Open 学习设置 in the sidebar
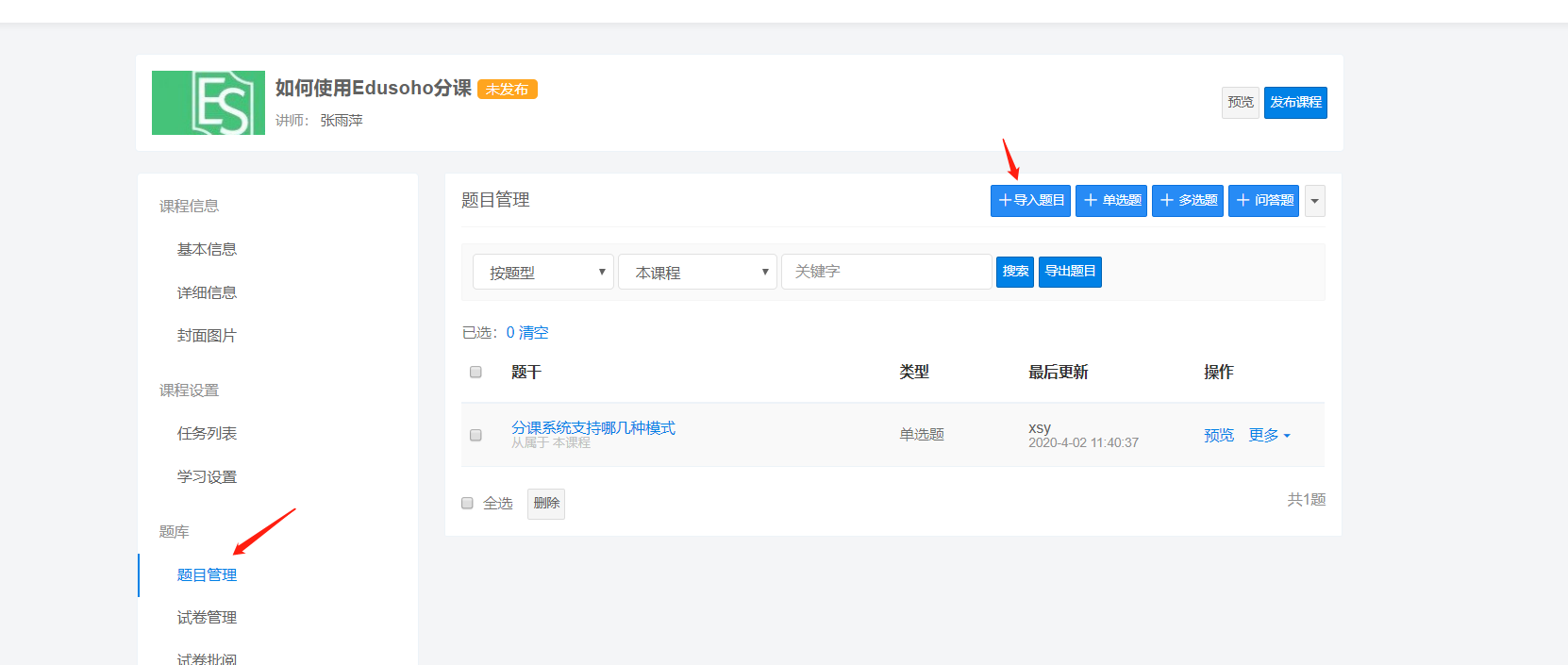 [207, 476]
